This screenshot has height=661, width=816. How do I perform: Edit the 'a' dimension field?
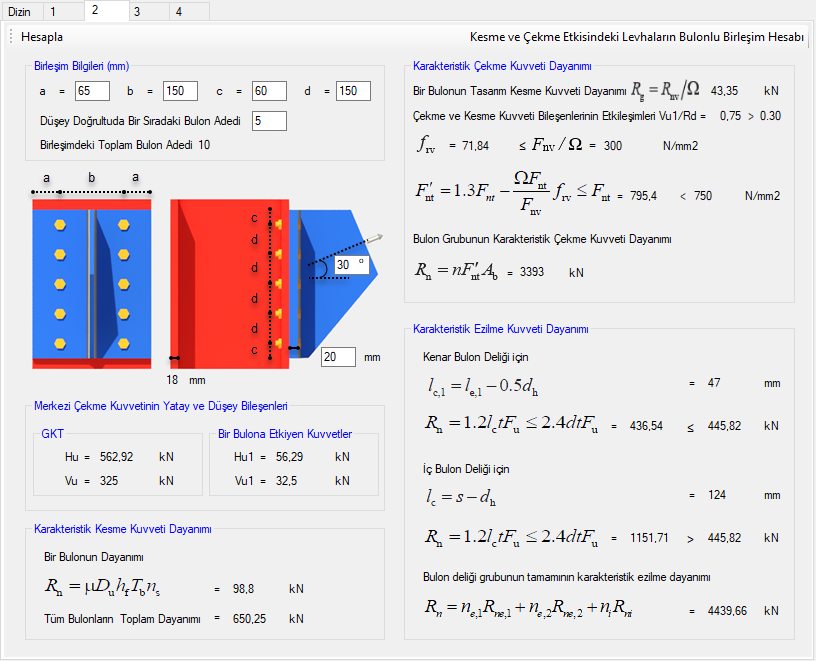pyautogui.click(x=92, y=91)
